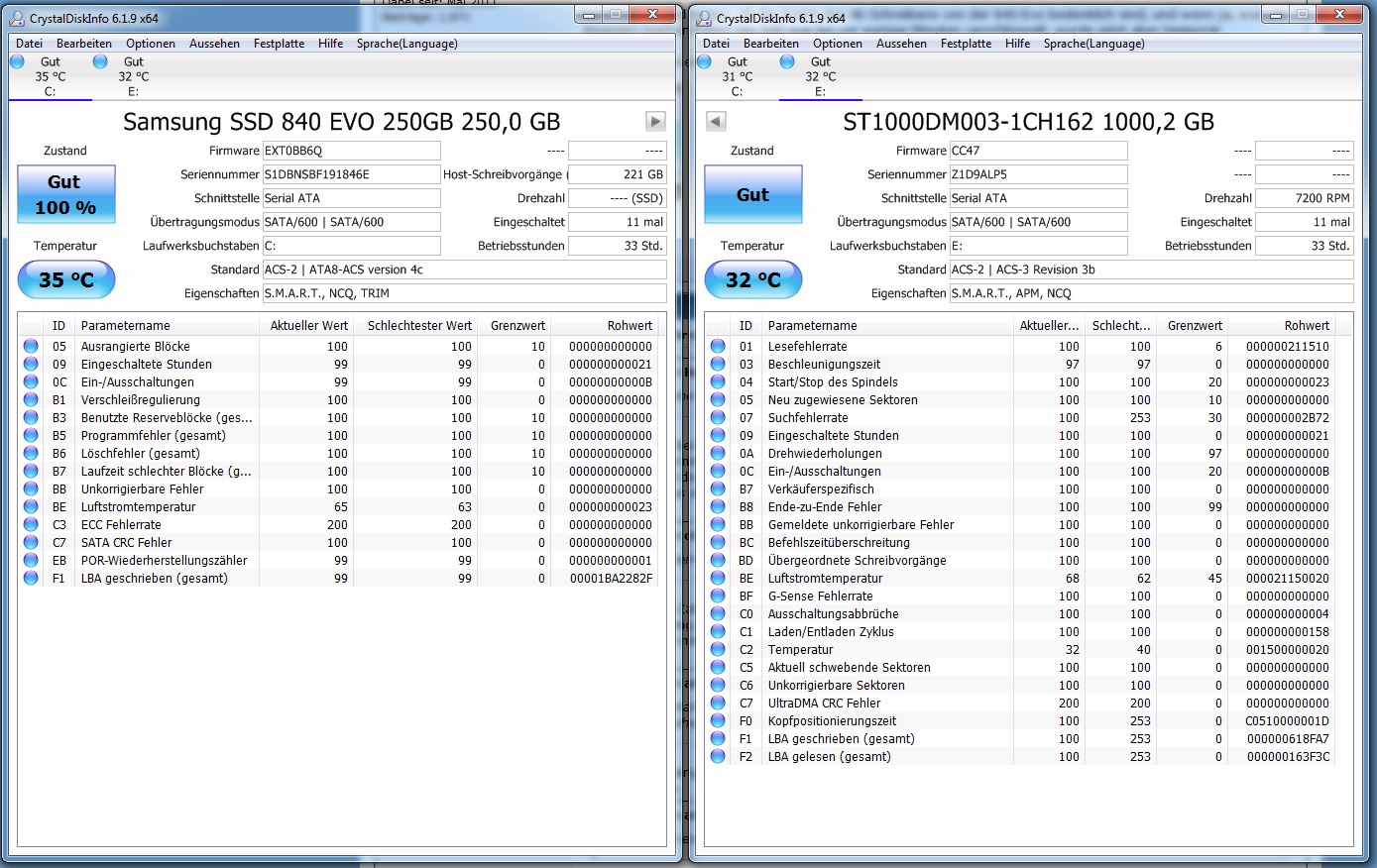The height and width of the screenshot is (868, 1377).
Task: Click the text POR-Wiederherstellungszähler
Action: [165, 560]
